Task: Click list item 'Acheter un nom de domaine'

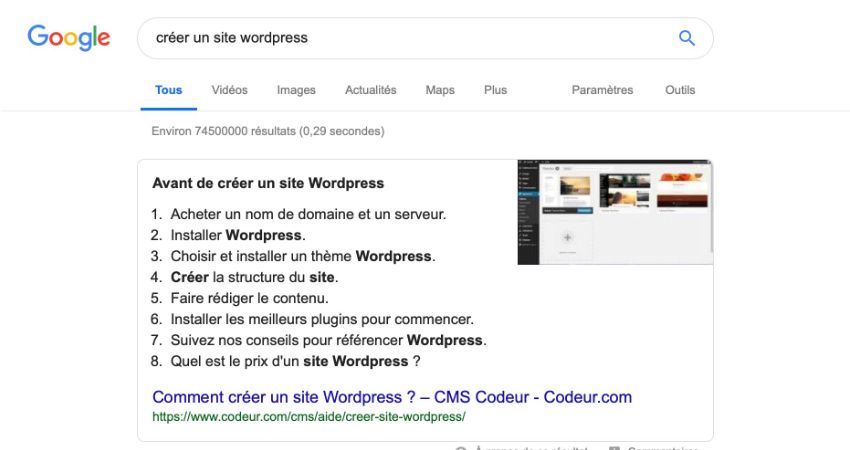Action: 308,214
